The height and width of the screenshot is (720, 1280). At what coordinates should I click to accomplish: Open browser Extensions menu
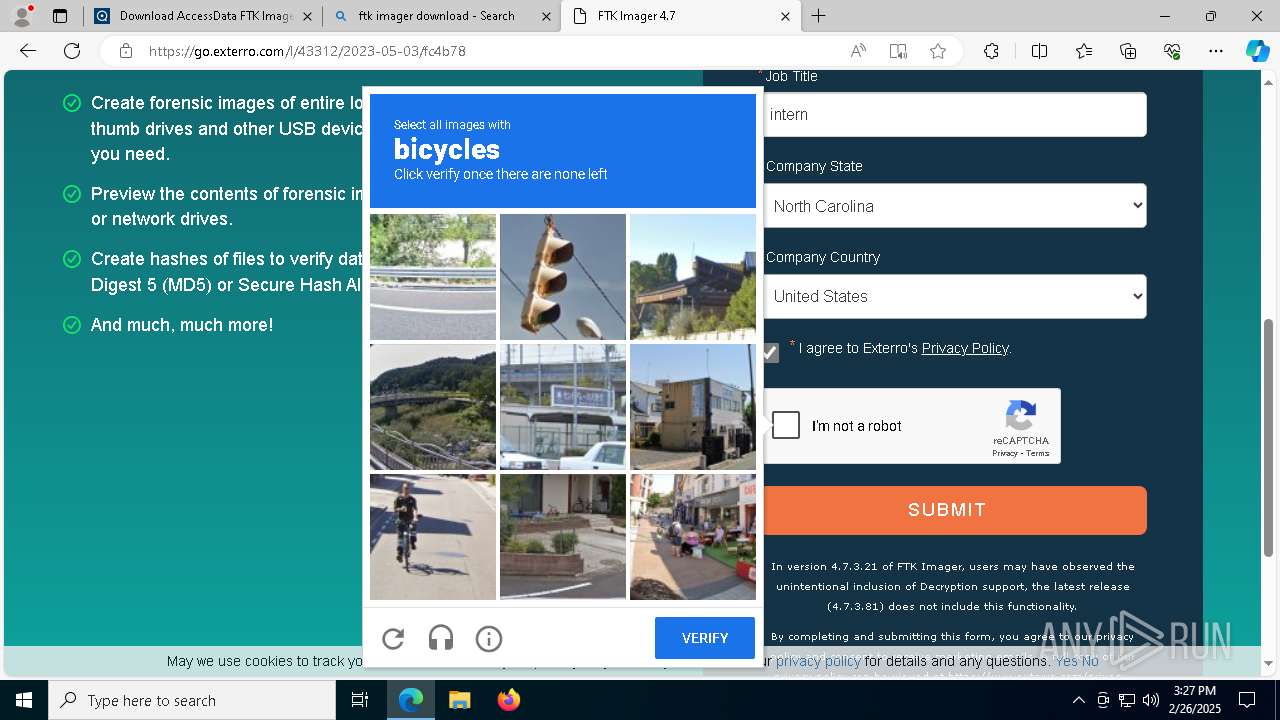991,51
